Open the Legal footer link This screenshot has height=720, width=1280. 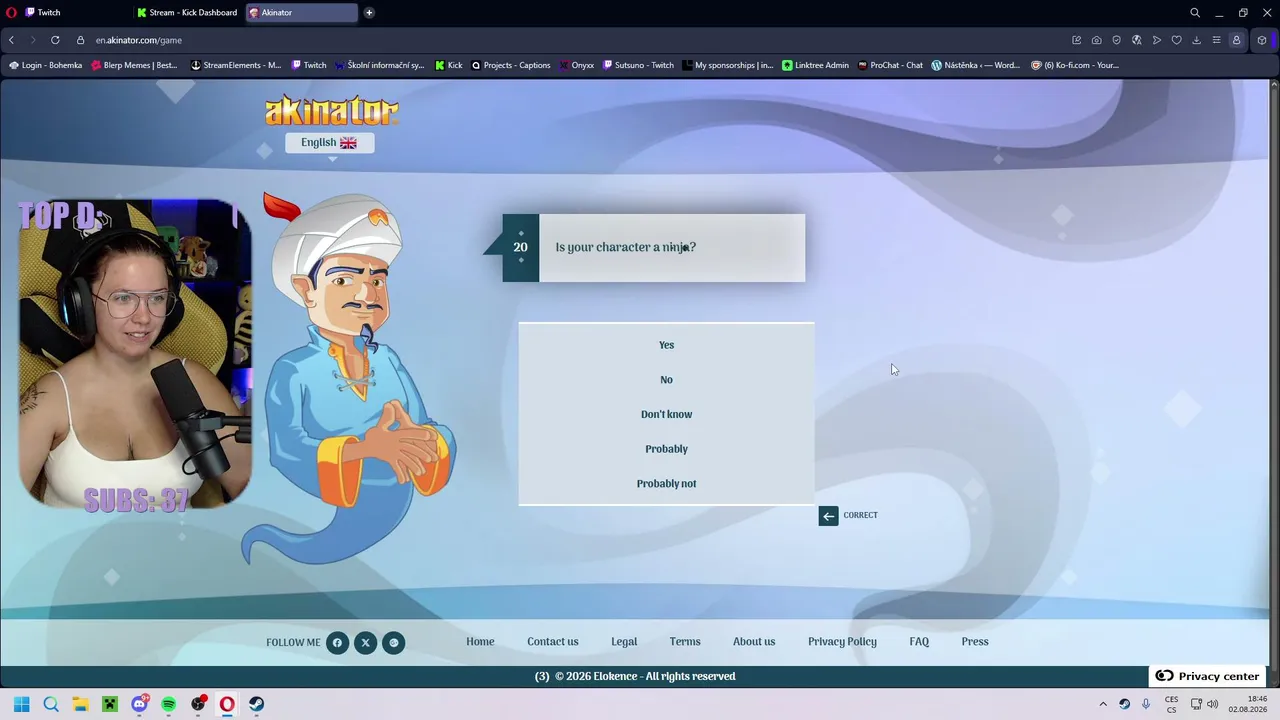coord(624,642)
